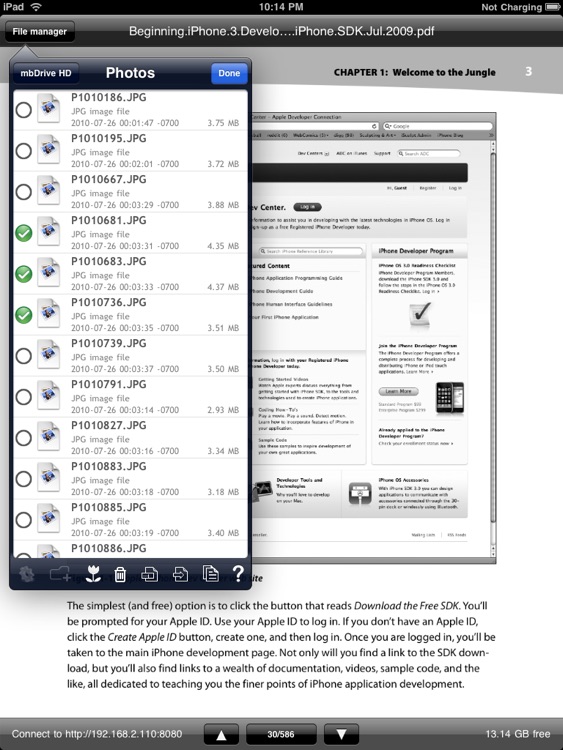This screenshot has width=563, height=750.
Task: Tap CHAPTER 1: Welcome to the Jungle heading
Action: [x=414, y=72]
